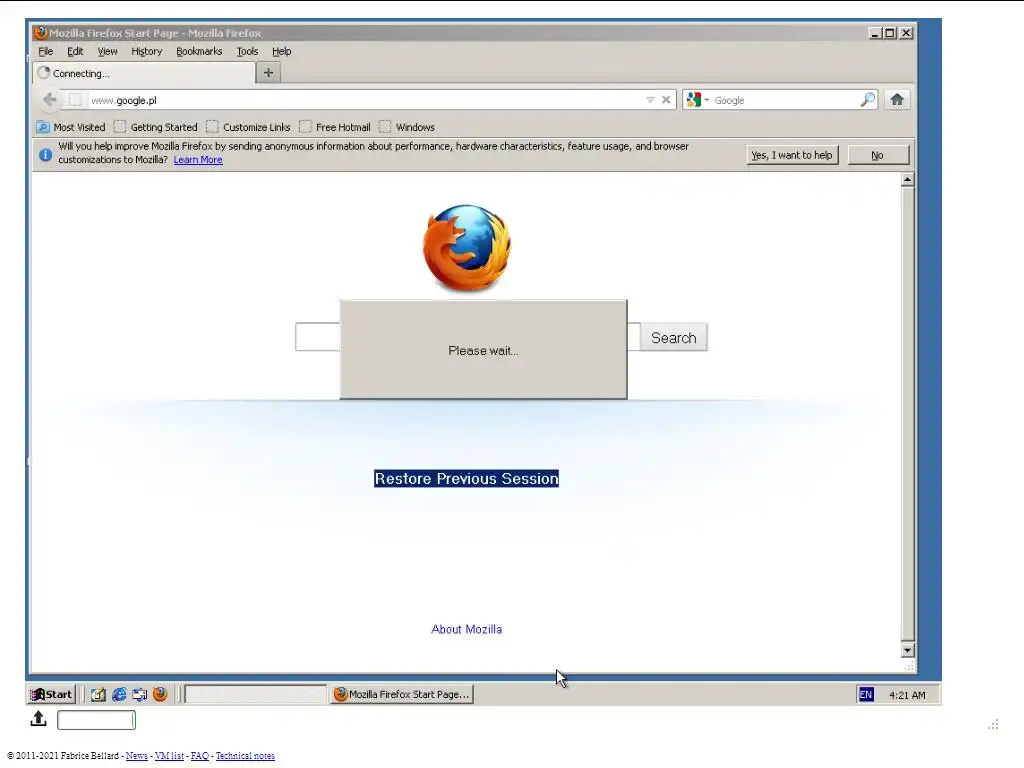Open the News link in footer

(x=136, y=756)
